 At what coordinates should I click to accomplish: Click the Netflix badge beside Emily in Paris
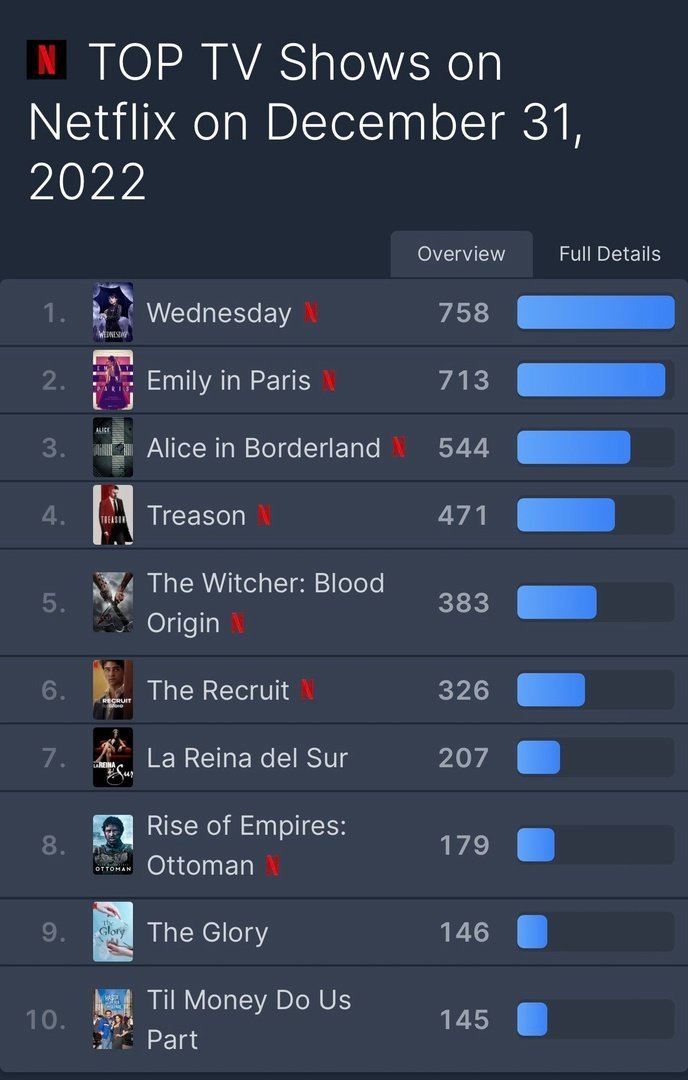[329, 381]
